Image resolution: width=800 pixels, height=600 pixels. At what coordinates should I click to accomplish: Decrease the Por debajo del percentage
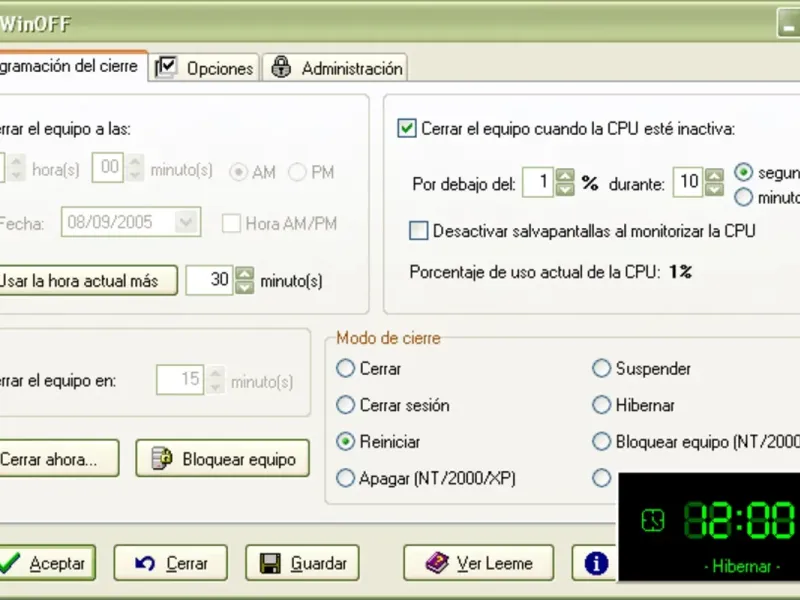click(565, 190)
